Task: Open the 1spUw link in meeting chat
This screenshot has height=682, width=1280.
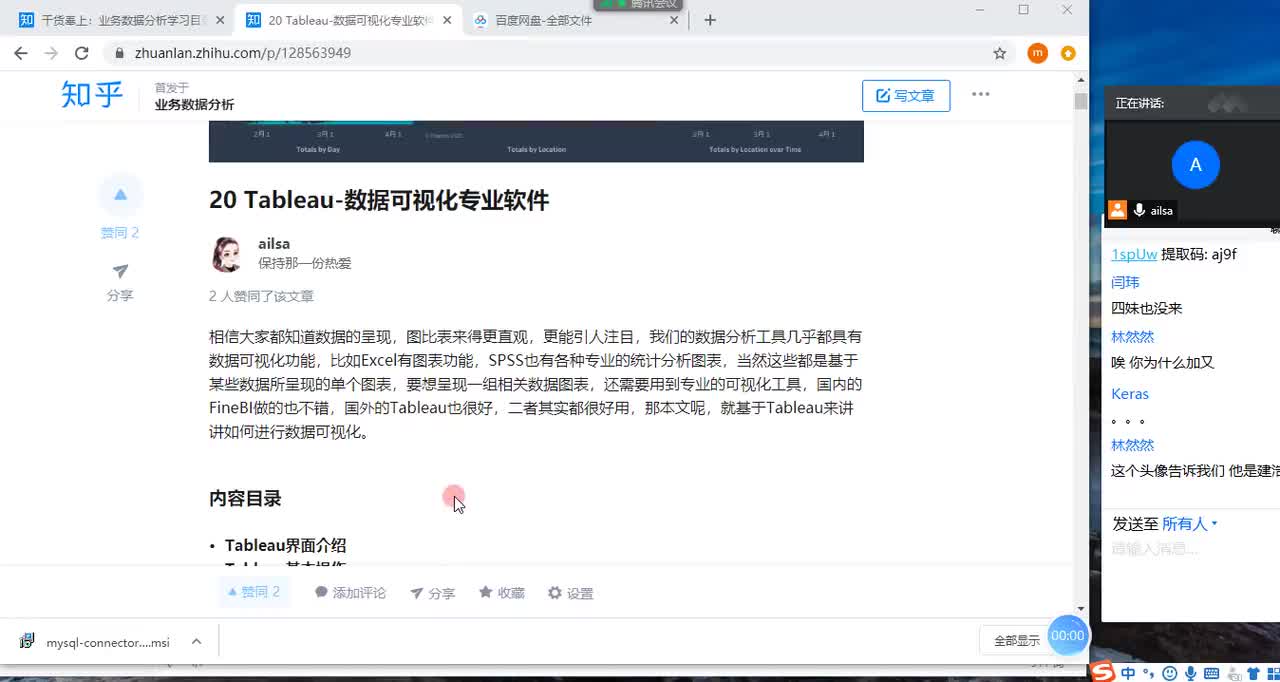Action: coord(1134,254)
